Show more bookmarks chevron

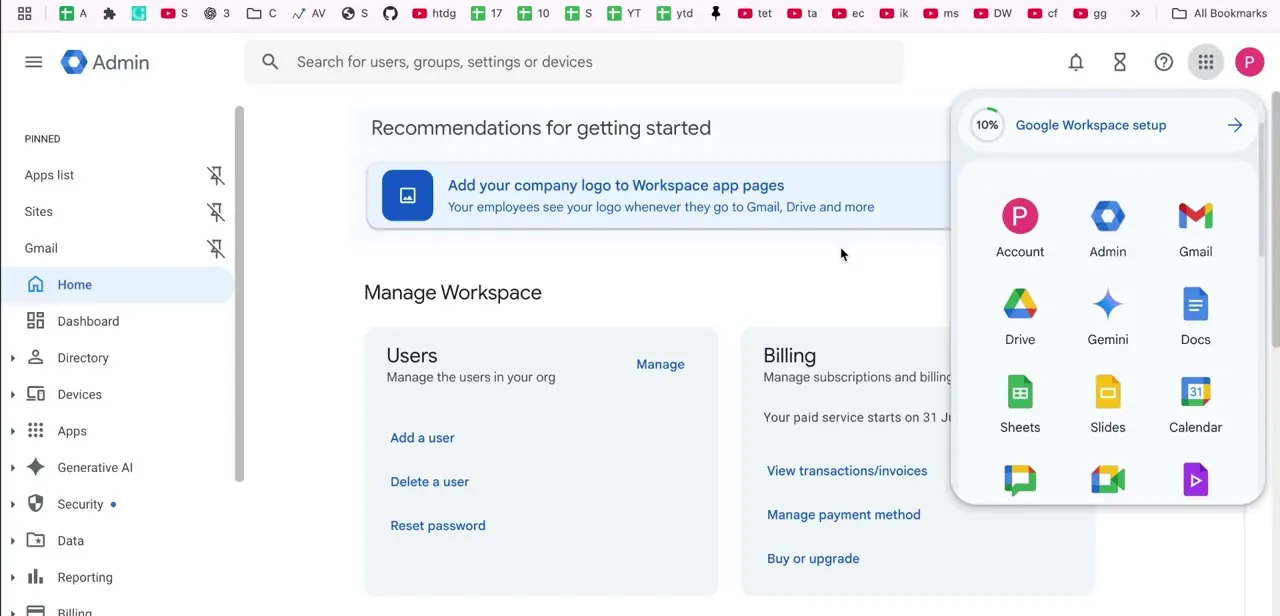(x=1135, y=13)
